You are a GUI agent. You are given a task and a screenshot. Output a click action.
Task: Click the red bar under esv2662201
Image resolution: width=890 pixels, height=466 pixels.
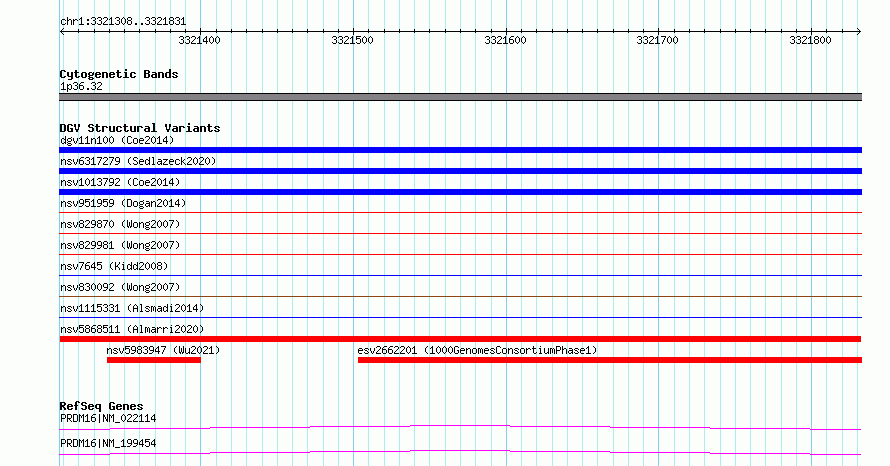(610, 360)
